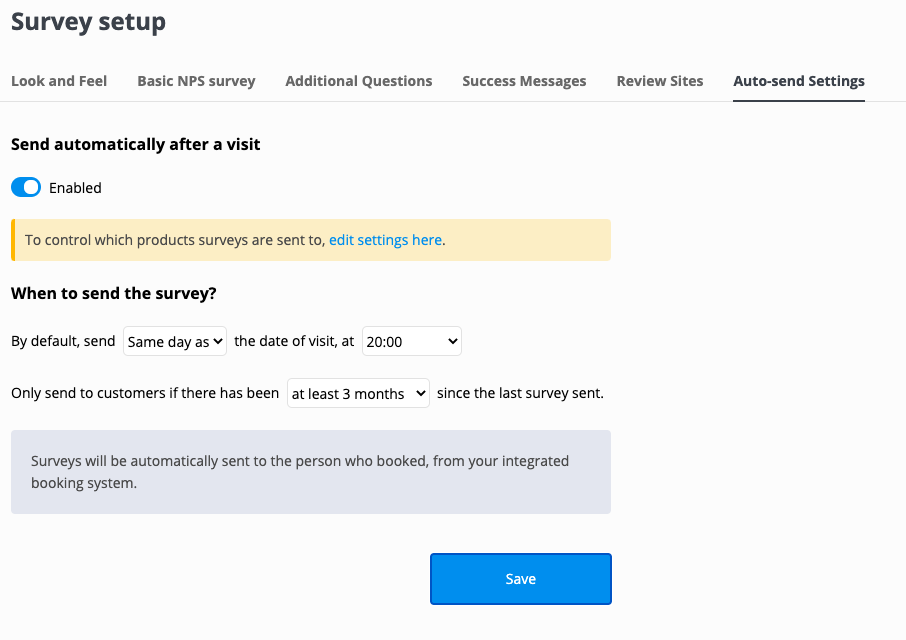Viewport: 906px width, 640px height.
Task: Disable the send automatically toggle switch
Action: pos(26,187)
